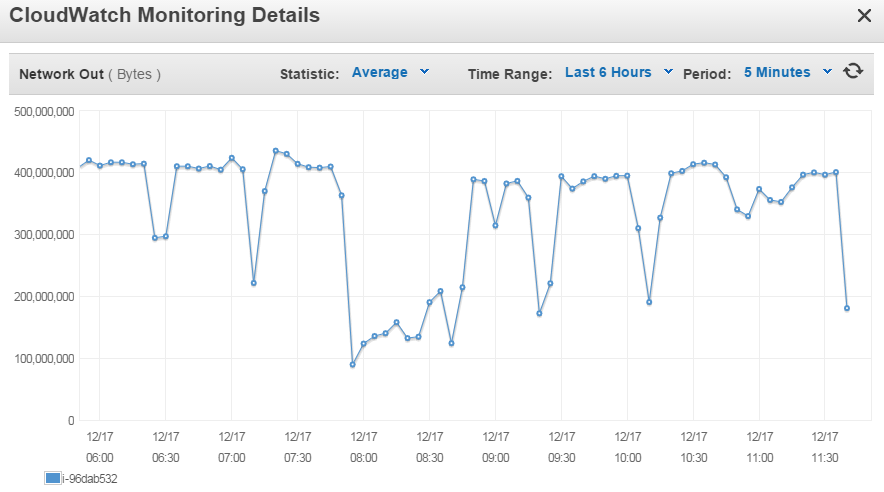The height and width of the screenshot is (492, 884).
Task: Click the 10:00 x-axis time label
Action: (x=627, y=458)
